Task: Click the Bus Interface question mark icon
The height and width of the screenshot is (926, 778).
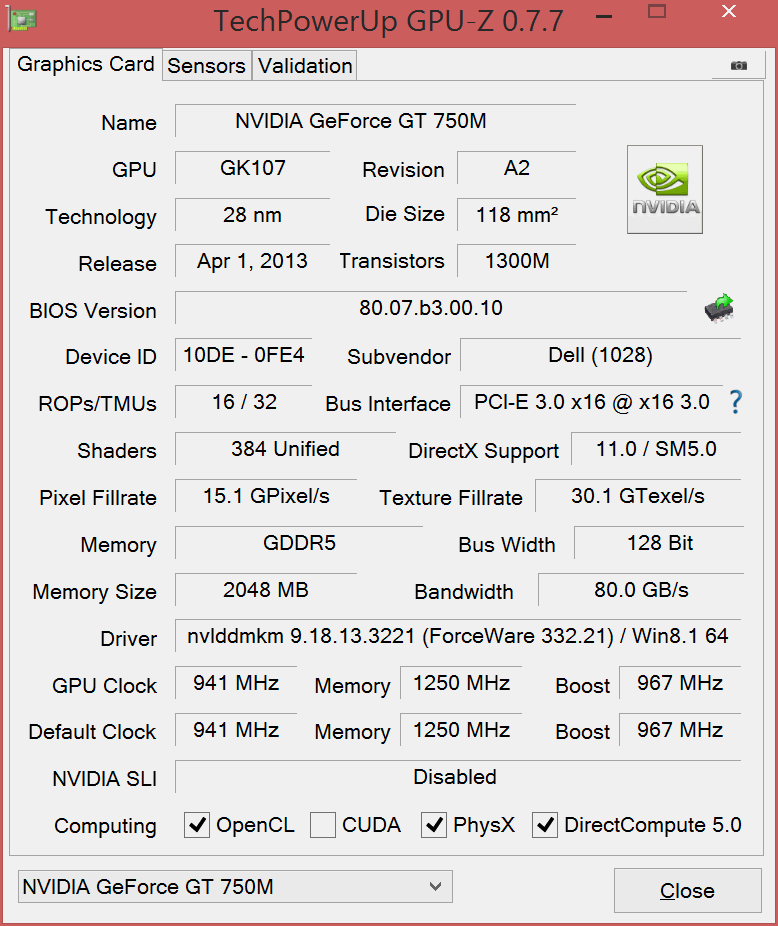Action: (735, 402)
